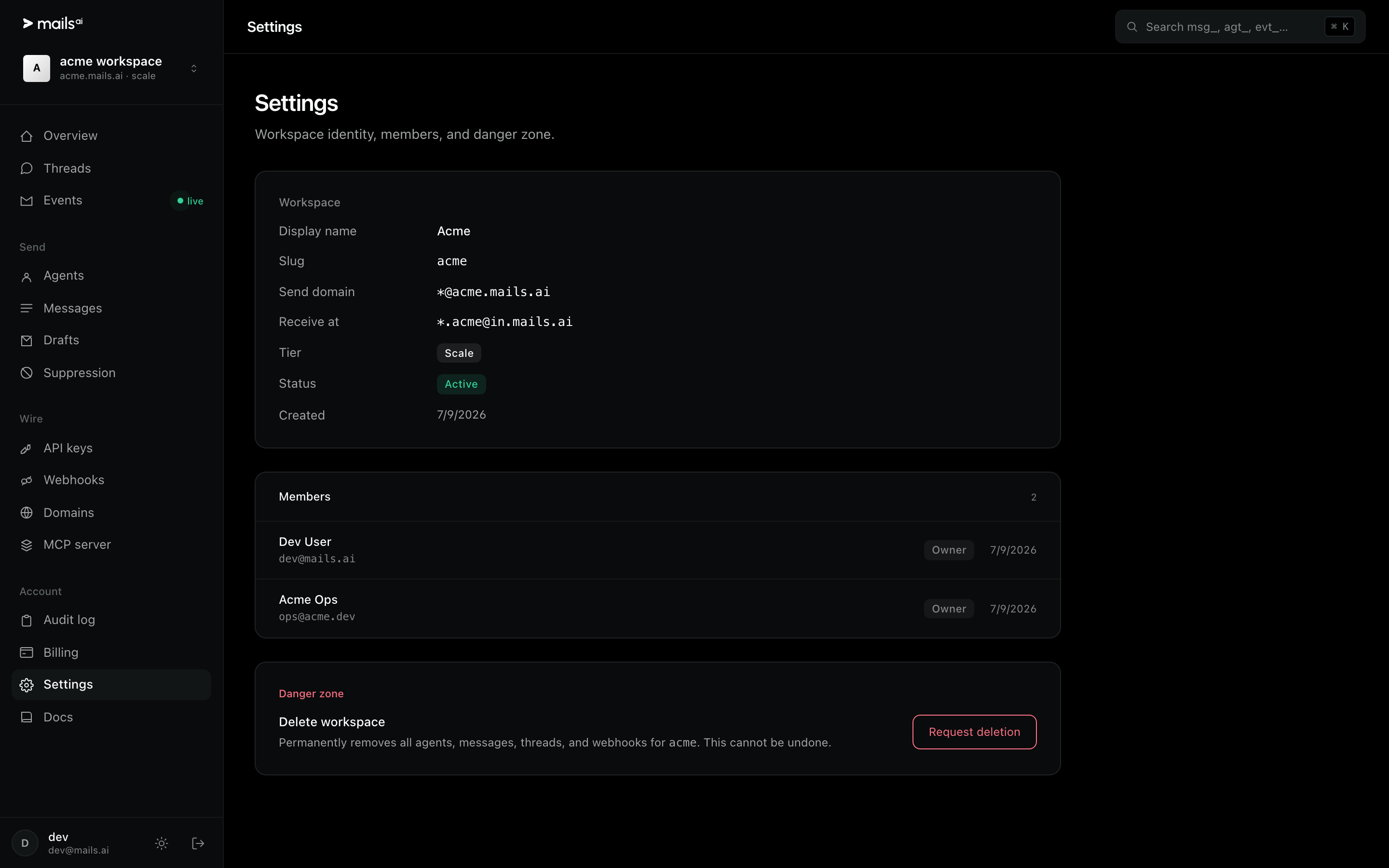Click the dev user avatar
This screenshot has width=1389, height=868.
click(x=25, y=843)
